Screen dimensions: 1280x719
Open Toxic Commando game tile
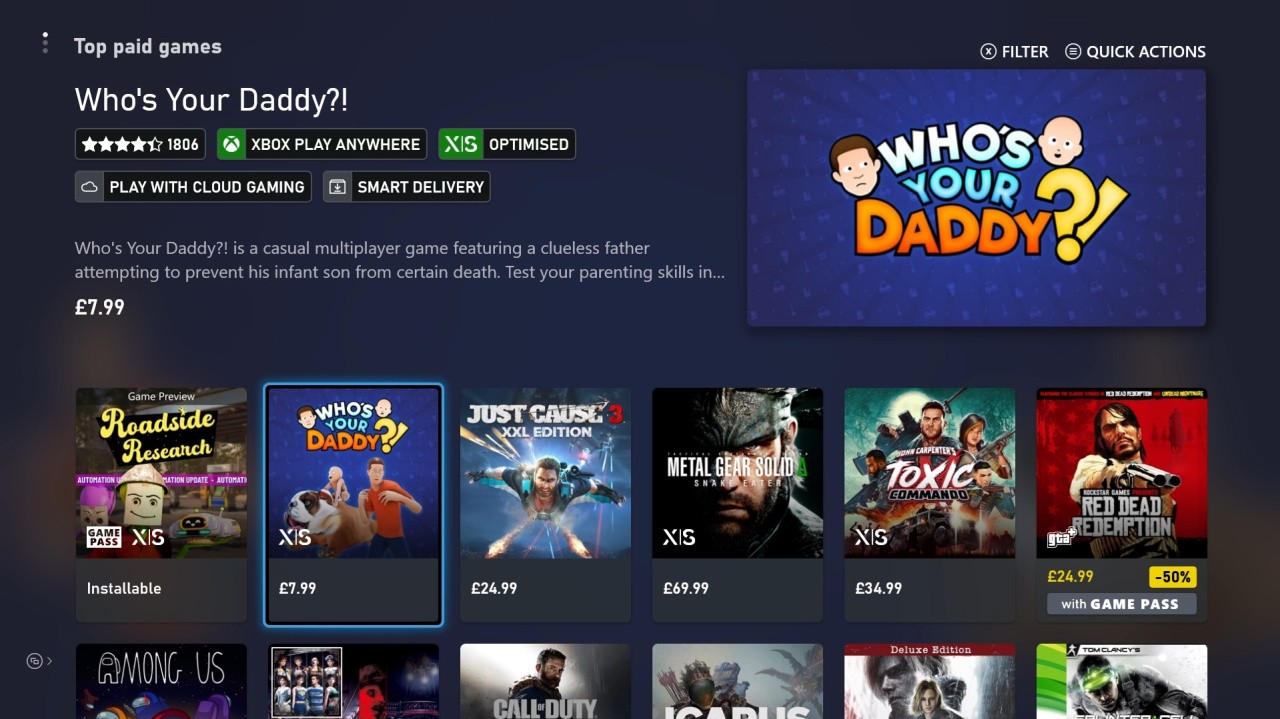click(x=929, y=505)
